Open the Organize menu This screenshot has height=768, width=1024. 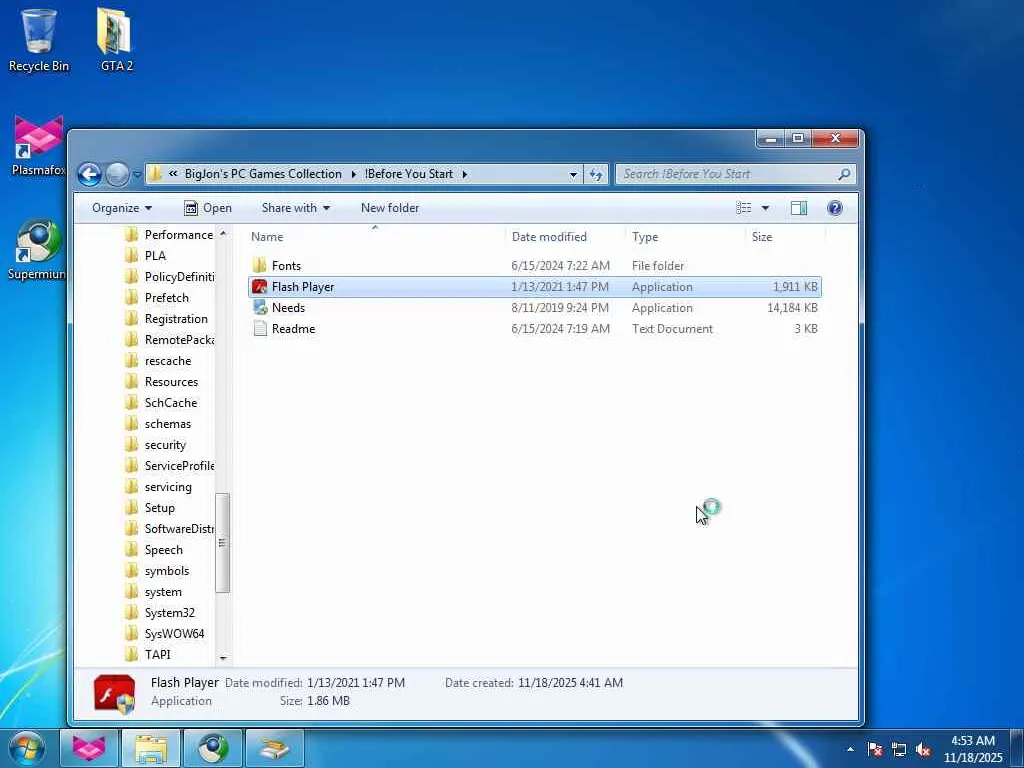point(121,208)
